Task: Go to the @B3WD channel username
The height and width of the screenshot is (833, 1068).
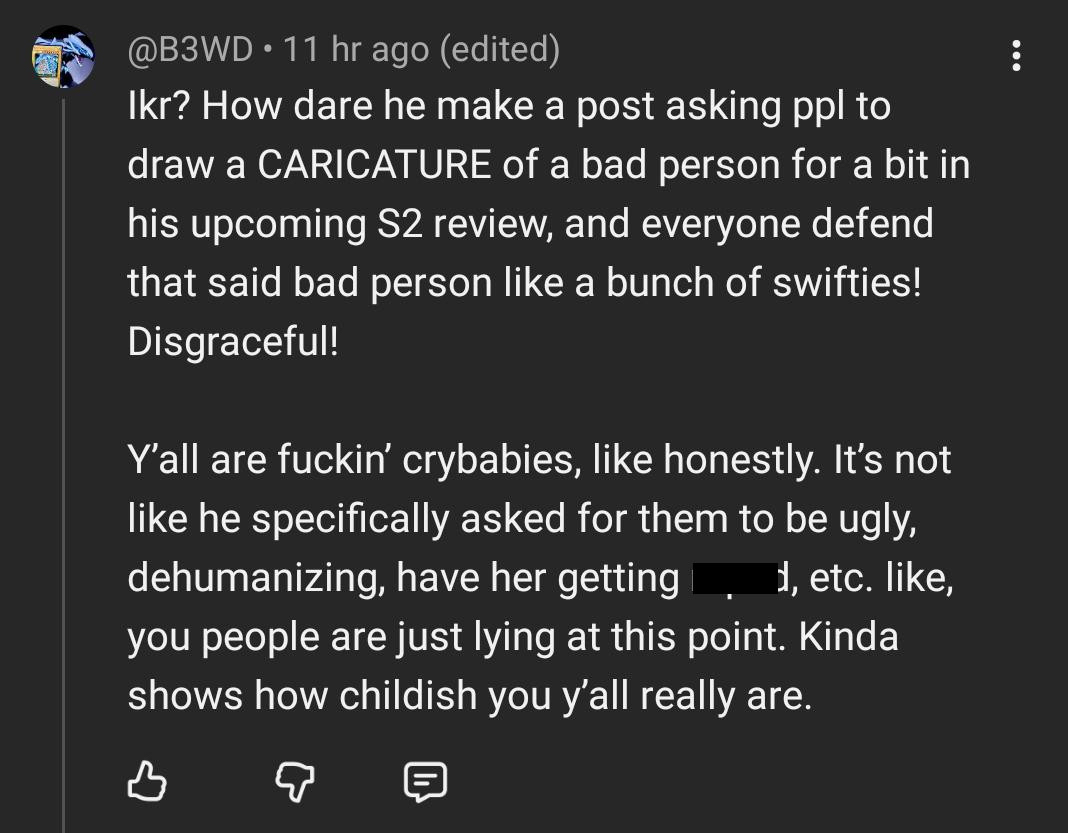Action: (190, 49)
